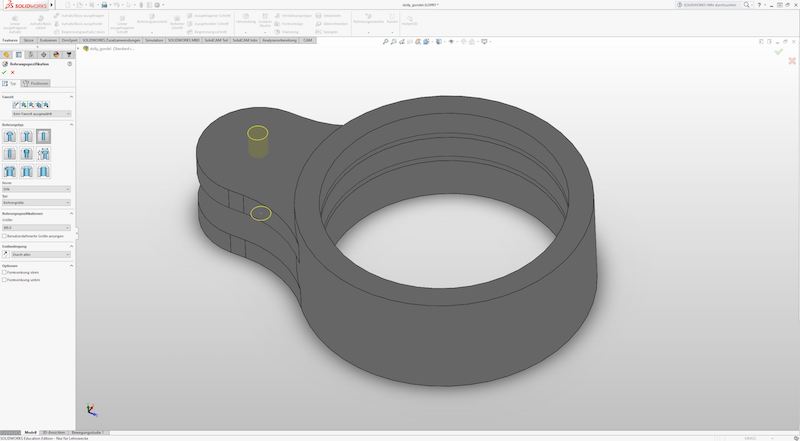The image size is (800, 441).
Task: Switch to ConfigurationManager tab icon
Action: click(31, 55)
